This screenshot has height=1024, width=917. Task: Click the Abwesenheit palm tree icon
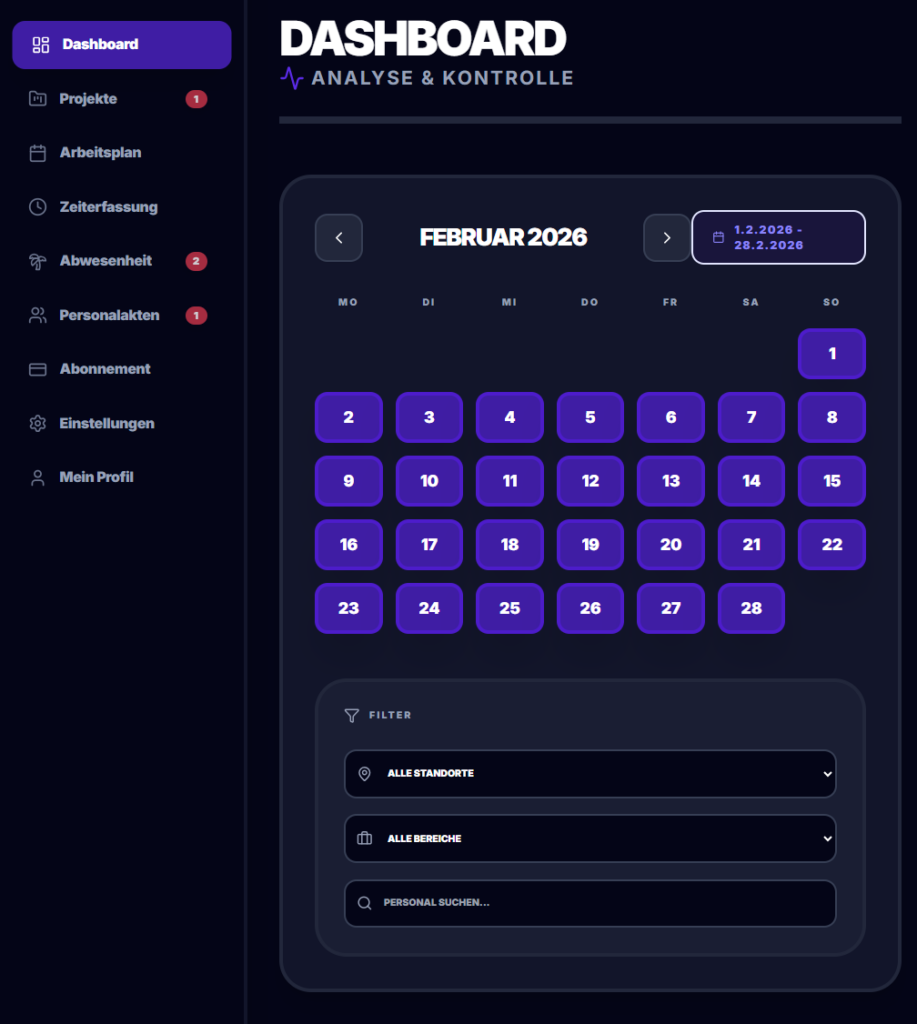click(x=38, y=261)
